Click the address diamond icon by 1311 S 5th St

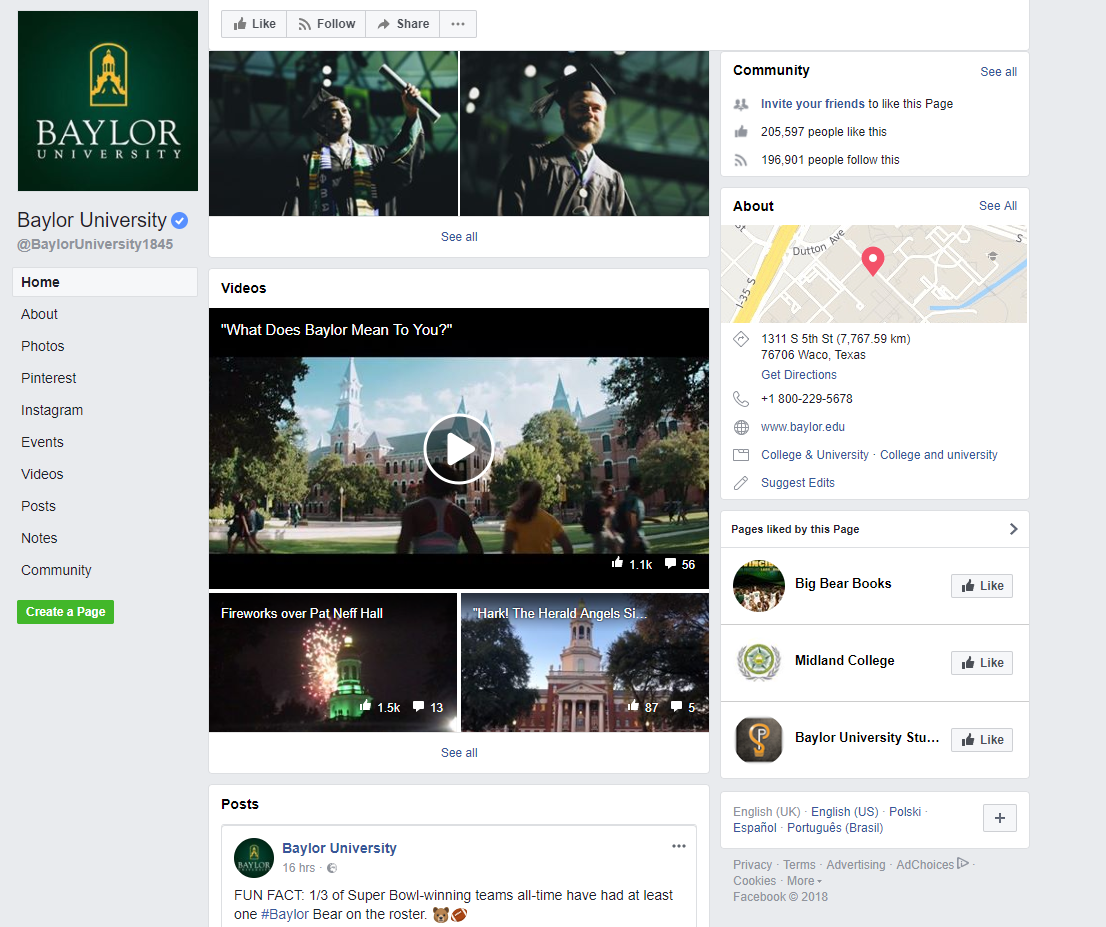click(x=741, y=339)
